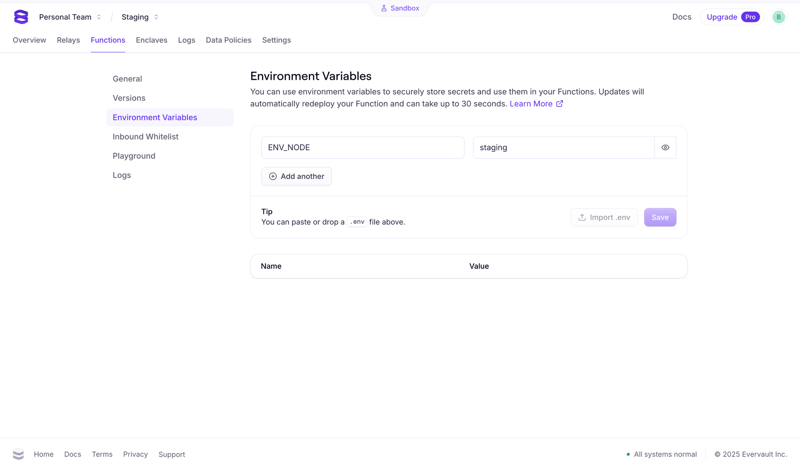This screenshot has height=470, width=800.
Task: Click the staging value input field
Action: tap(563, 147)
